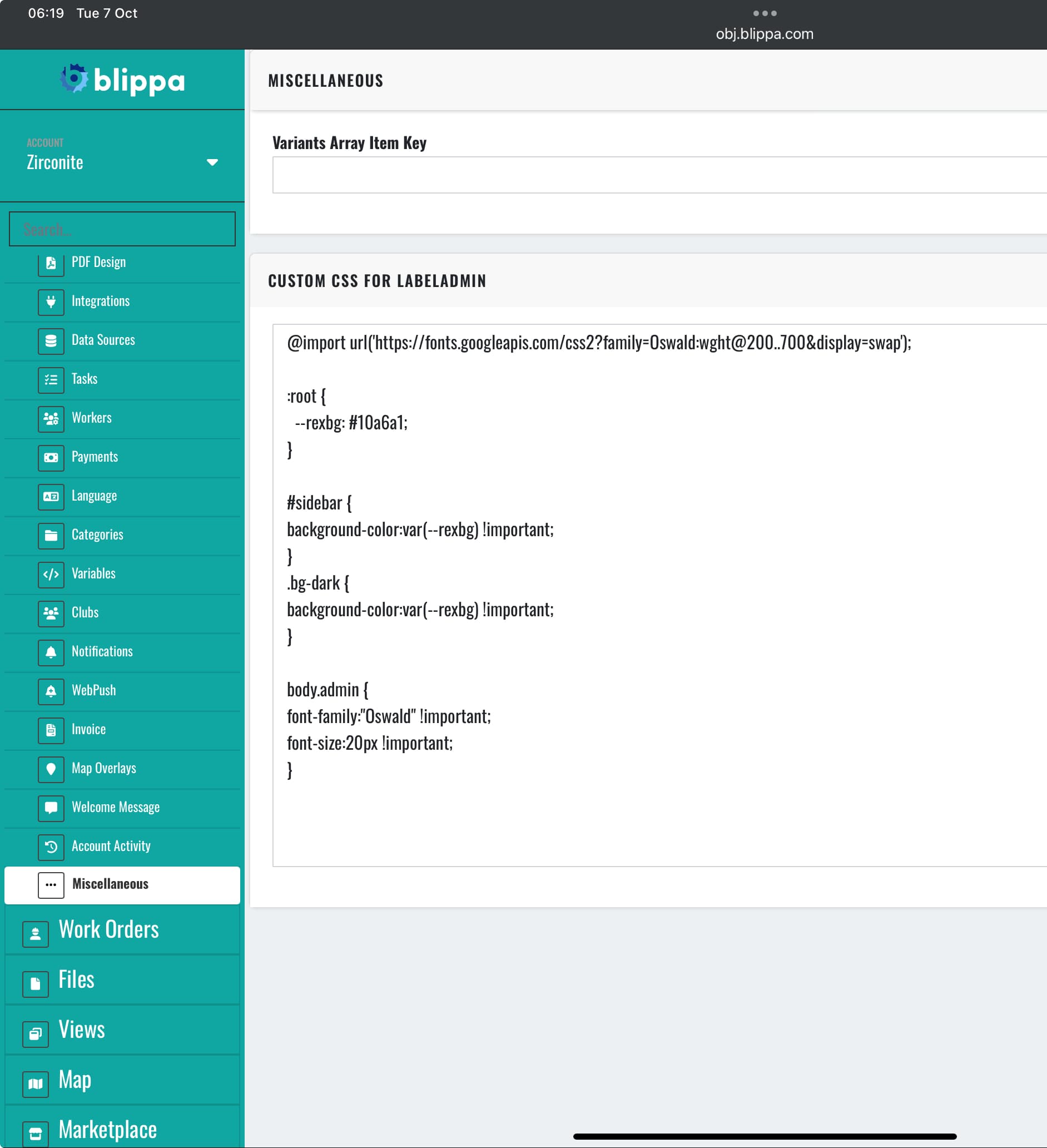Go to Welcome Message settings

pyautogui.click(x=116, y=808)
